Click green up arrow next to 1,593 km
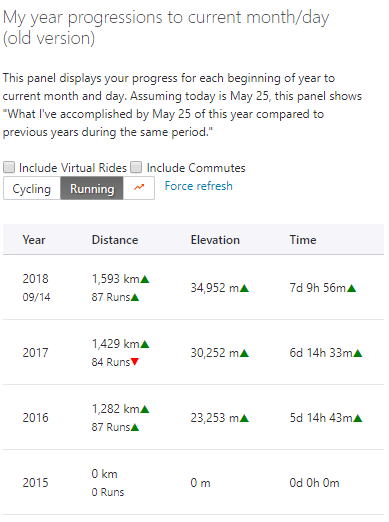This screenshot has height=522, width=389. [145, 279]
